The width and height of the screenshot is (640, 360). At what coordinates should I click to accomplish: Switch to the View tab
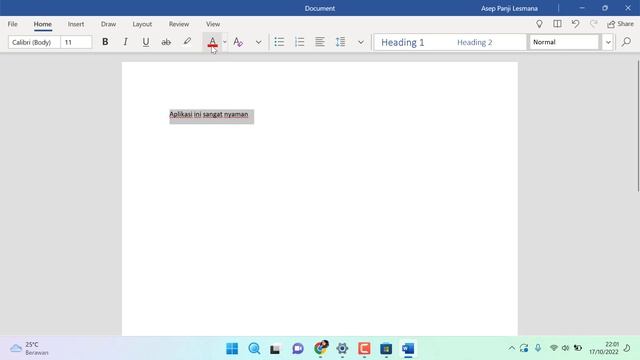pos(213,24)
